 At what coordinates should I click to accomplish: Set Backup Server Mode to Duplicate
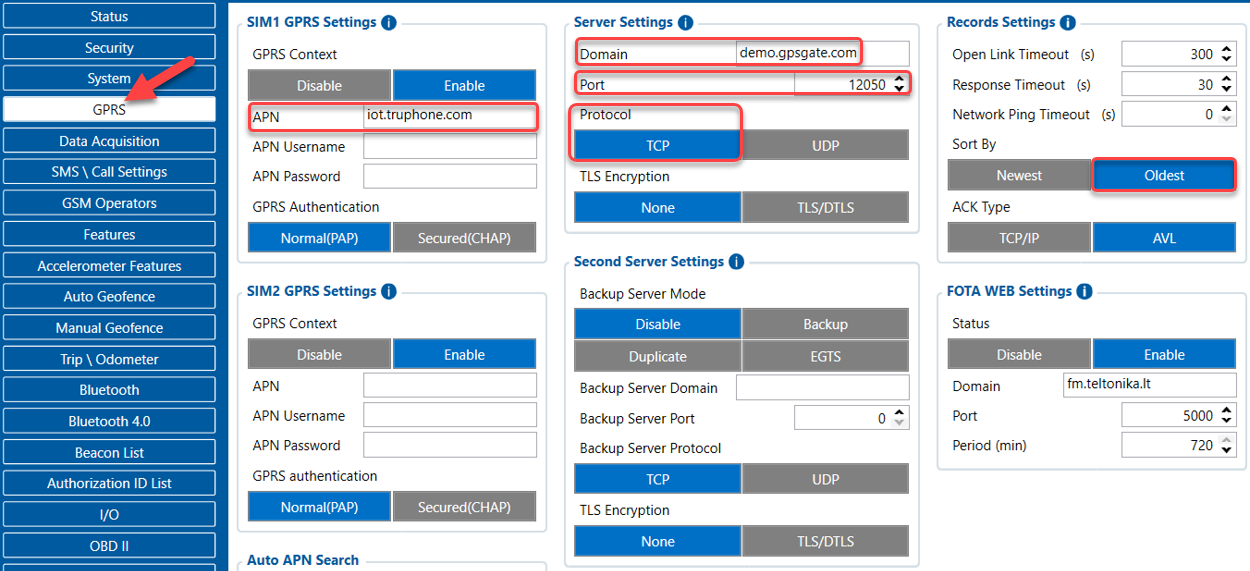pyautogui.click(x=657, y=356)
